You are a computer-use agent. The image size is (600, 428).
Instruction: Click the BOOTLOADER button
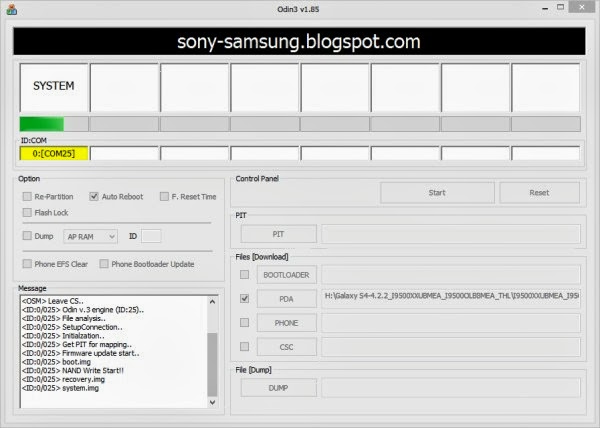287,275
